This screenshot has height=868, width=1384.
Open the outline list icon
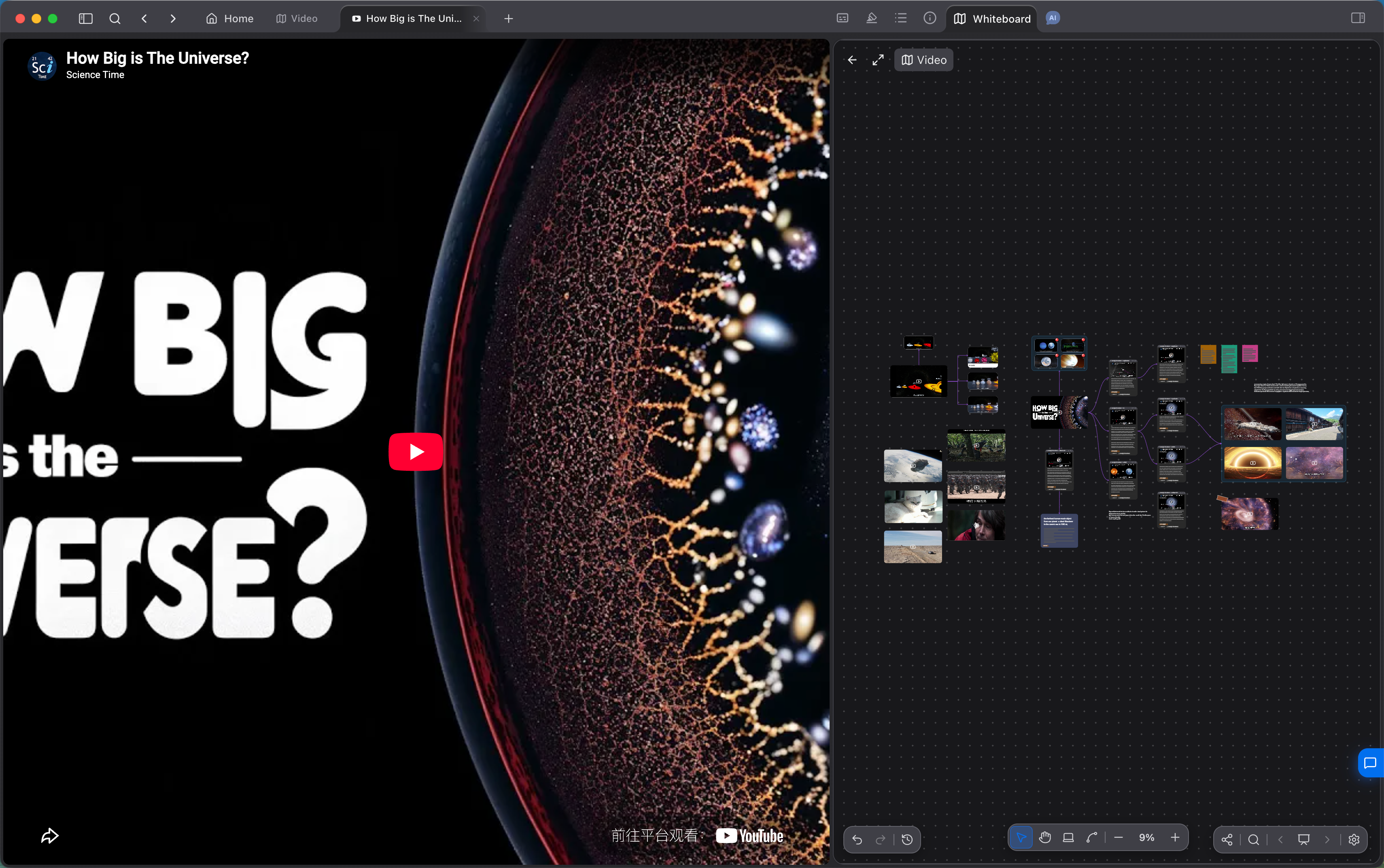[900, 18]
